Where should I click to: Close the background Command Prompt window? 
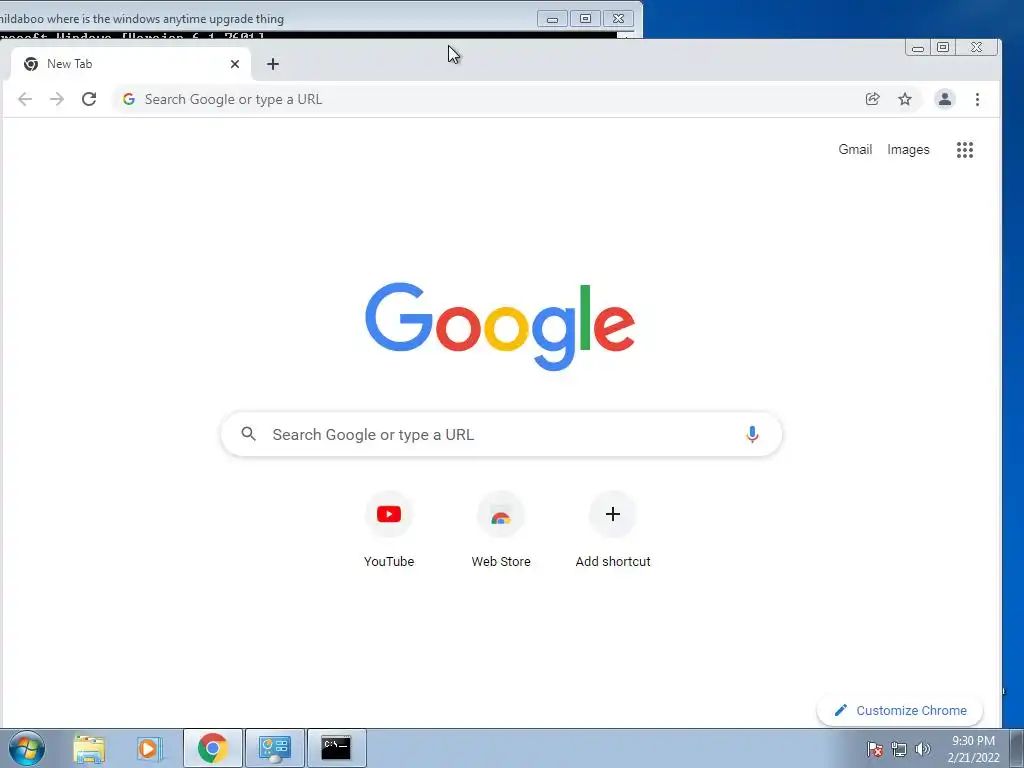coord(618,19)
